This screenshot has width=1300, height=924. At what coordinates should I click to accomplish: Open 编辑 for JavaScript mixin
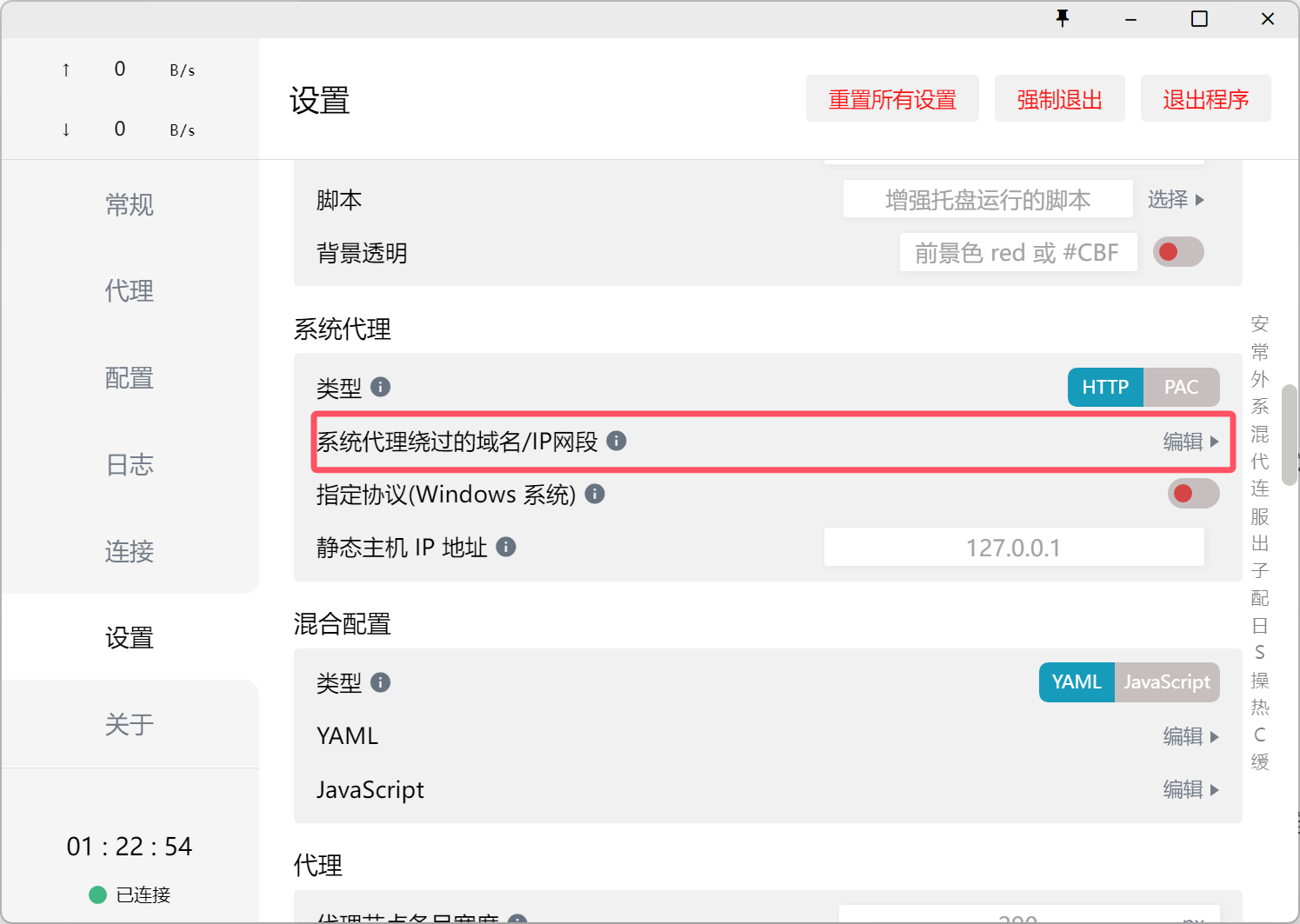tap(1190, 789)
